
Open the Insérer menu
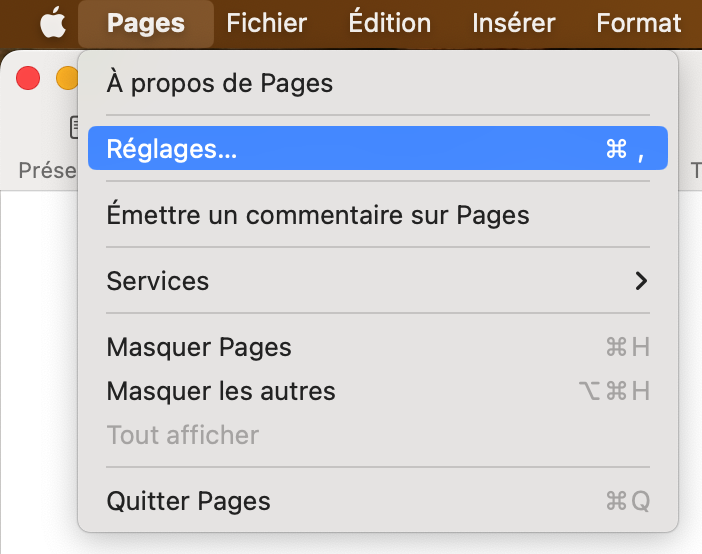[514, 22]
